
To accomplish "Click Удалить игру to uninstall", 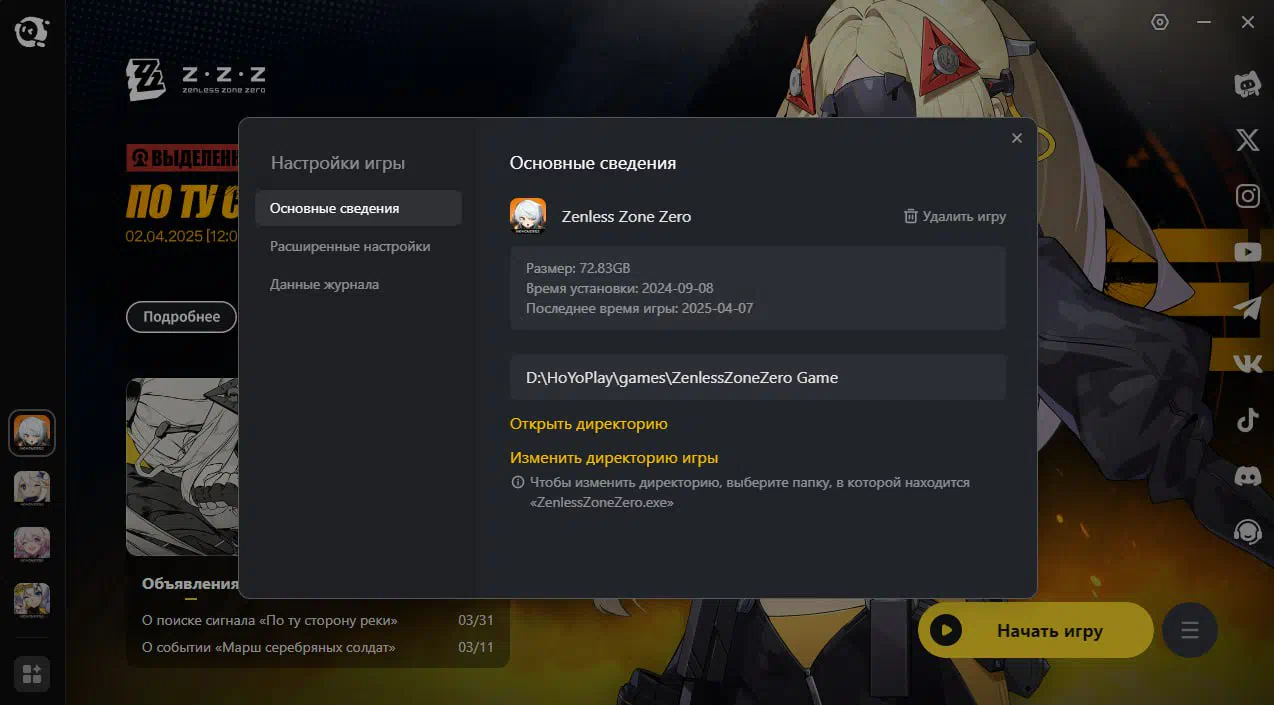I will click(x=955, y=216).
